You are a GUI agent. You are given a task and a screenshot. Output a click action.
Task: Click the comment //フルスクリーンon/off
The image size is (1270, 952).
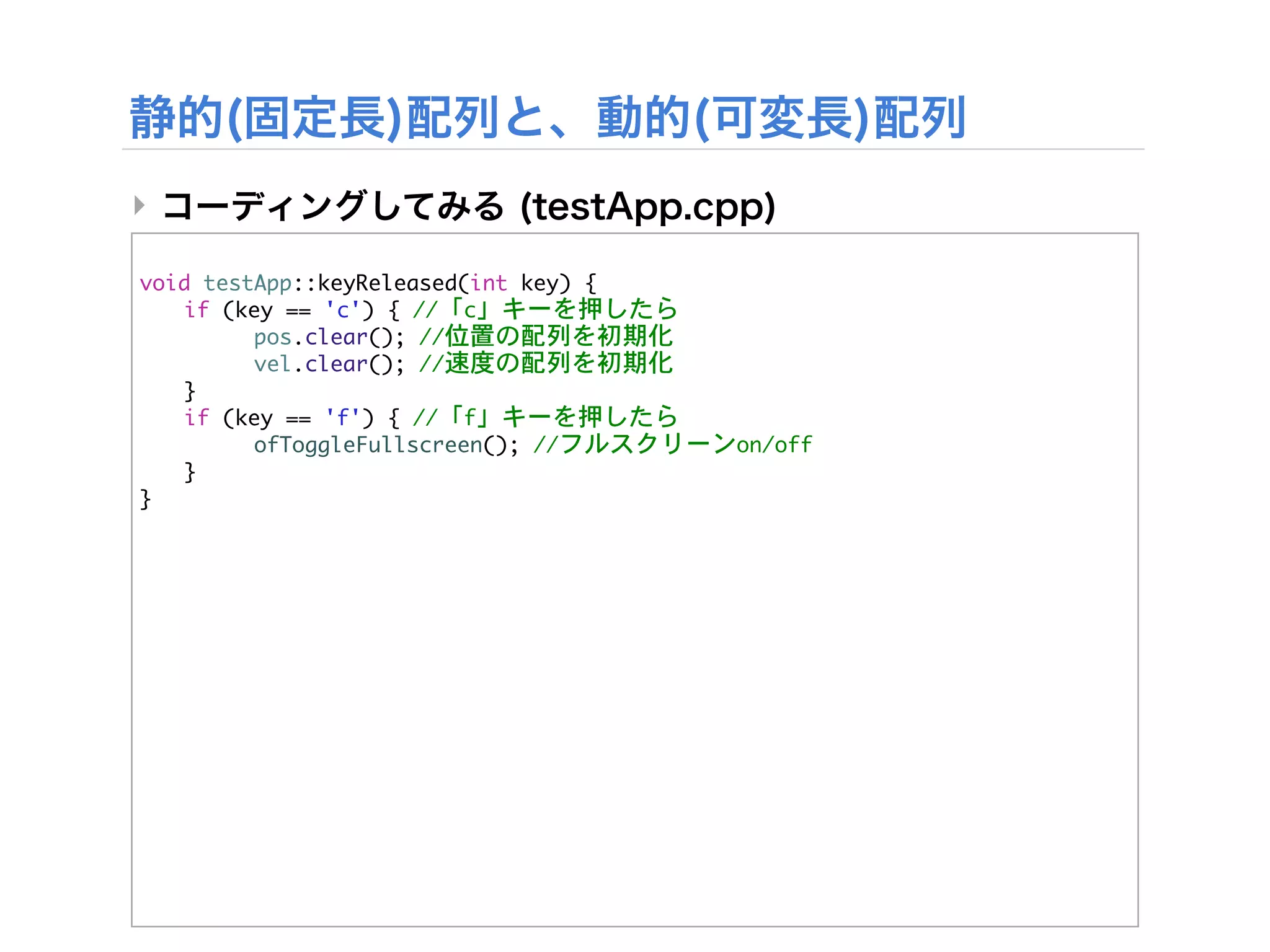673,444
